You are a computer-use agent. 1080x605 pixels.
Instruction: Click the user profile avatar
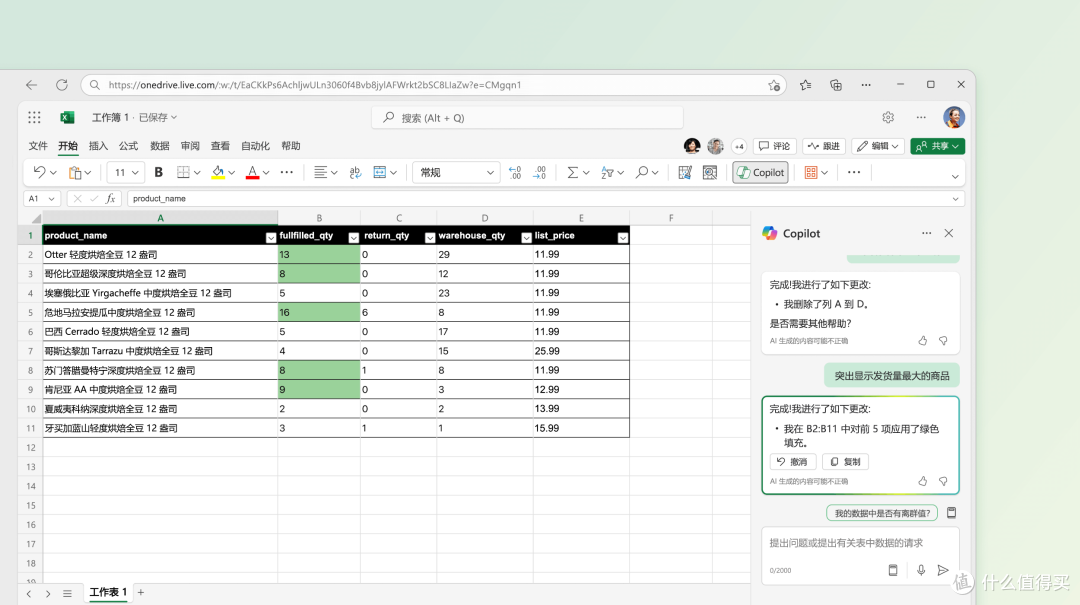click(954, 118)
